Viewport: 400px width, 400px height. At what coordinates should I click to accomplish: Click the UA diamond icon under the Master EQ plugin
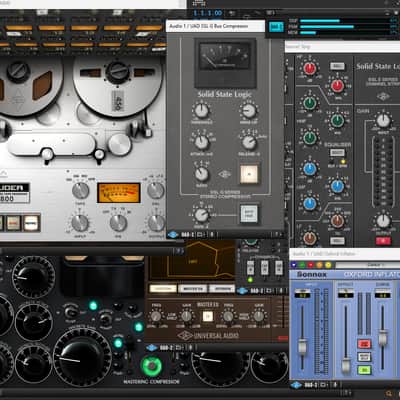coord(152,348)
